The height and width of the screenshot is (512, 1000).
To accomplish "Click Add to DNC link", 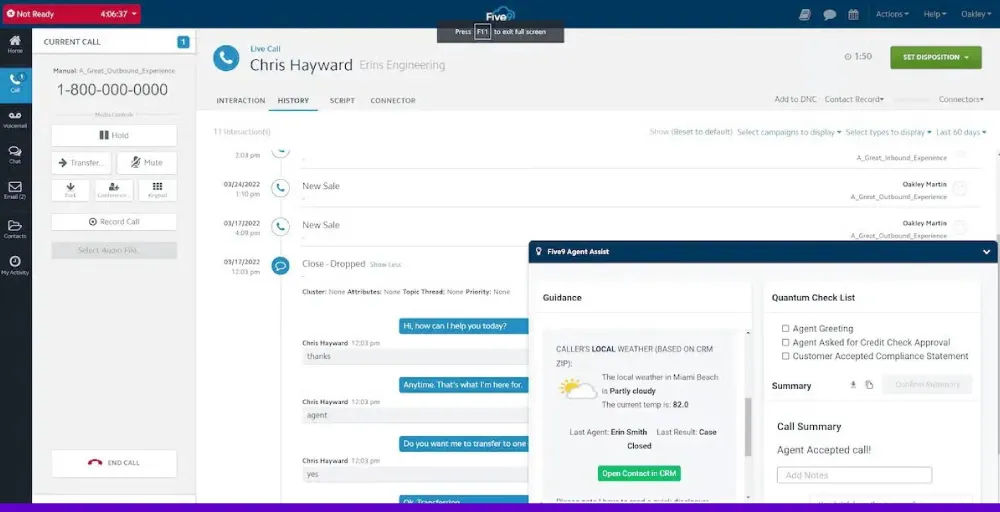I will [795, 99].
